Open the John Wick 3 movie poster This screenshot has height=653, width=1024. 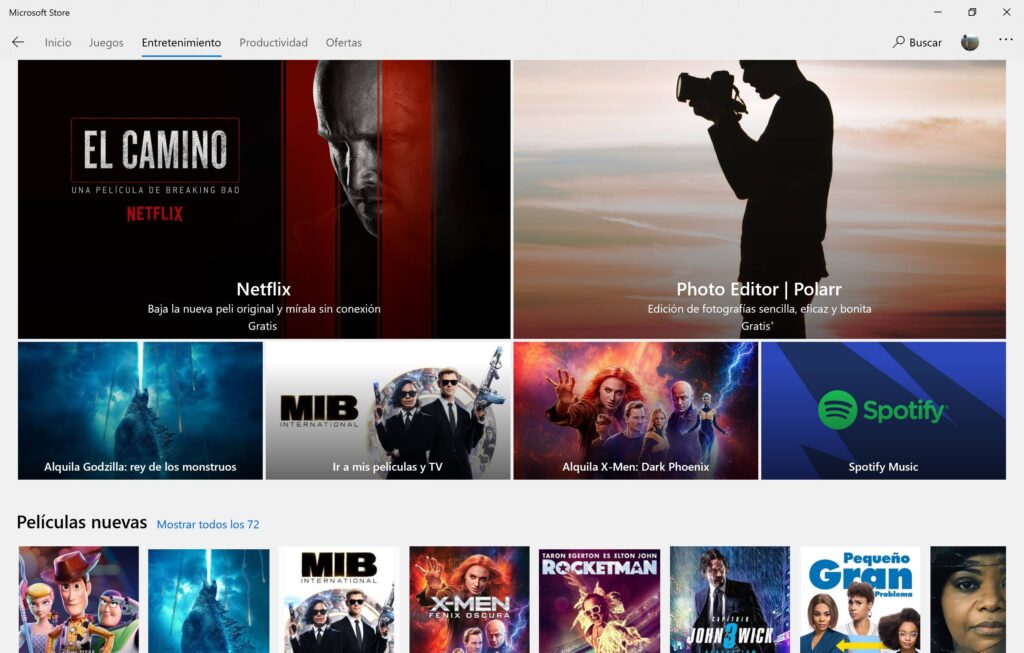tap(729, 599)
